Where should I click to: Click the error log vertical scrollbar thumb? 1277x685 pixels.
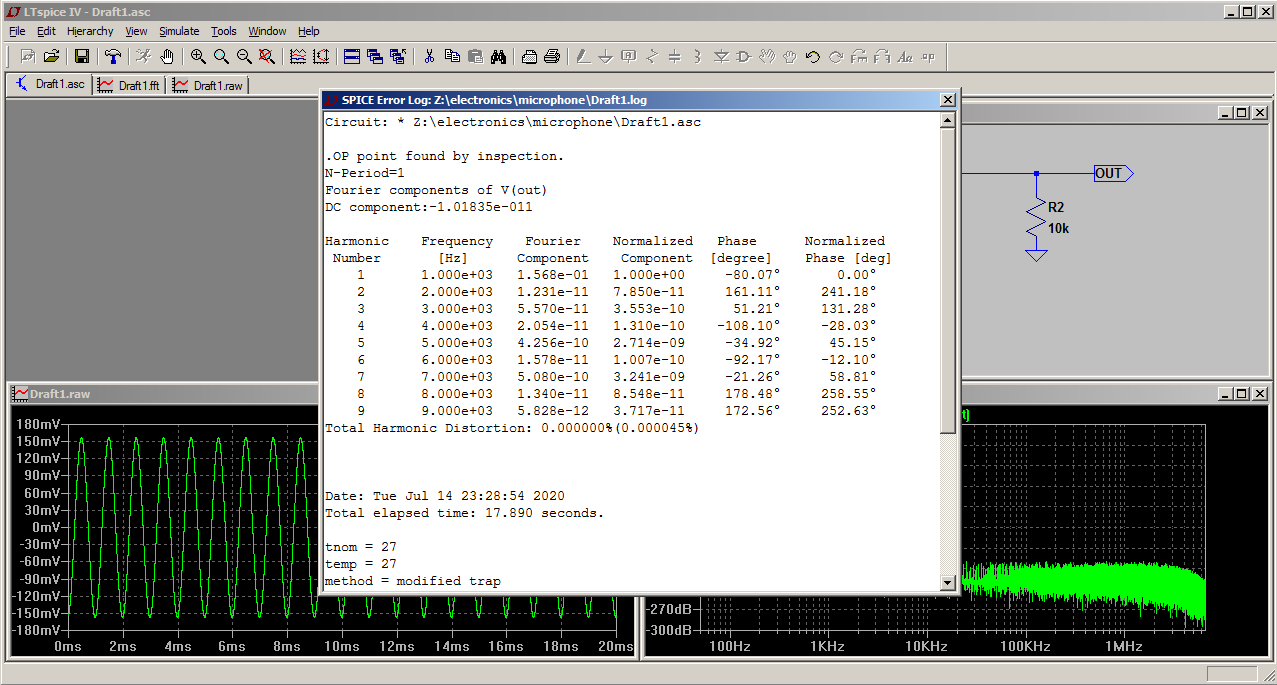[x=948, y=282]
